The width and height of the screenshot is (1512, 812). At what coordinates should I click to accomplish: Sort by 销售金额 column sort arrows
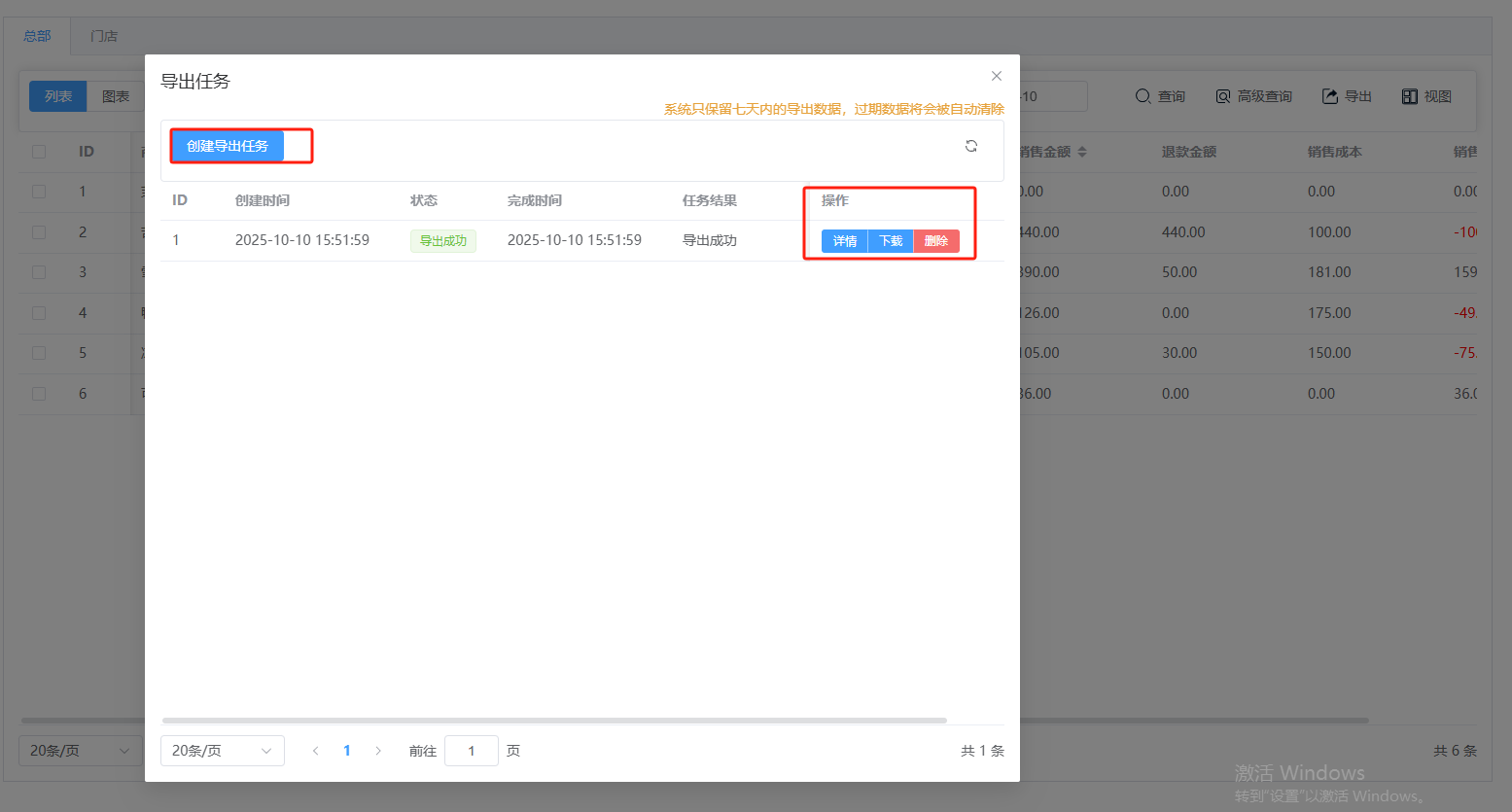[x=1082, y=152]
